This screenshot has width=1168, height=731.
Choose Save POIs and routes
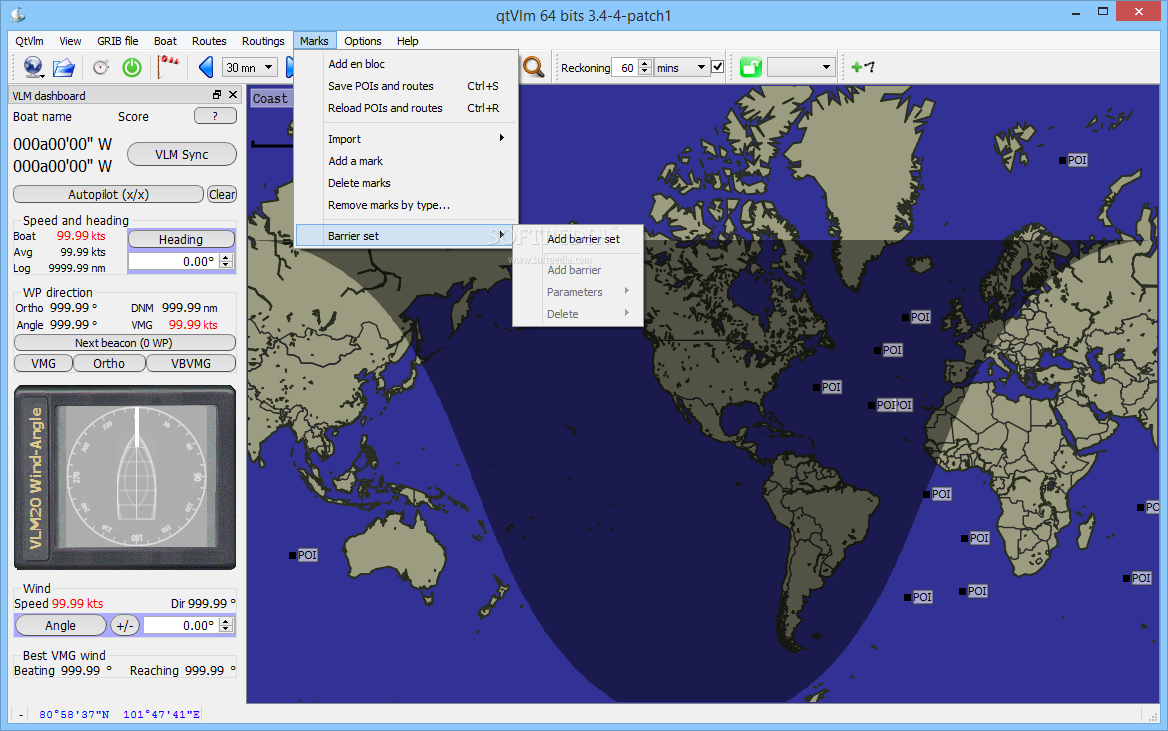coord(406,86)
